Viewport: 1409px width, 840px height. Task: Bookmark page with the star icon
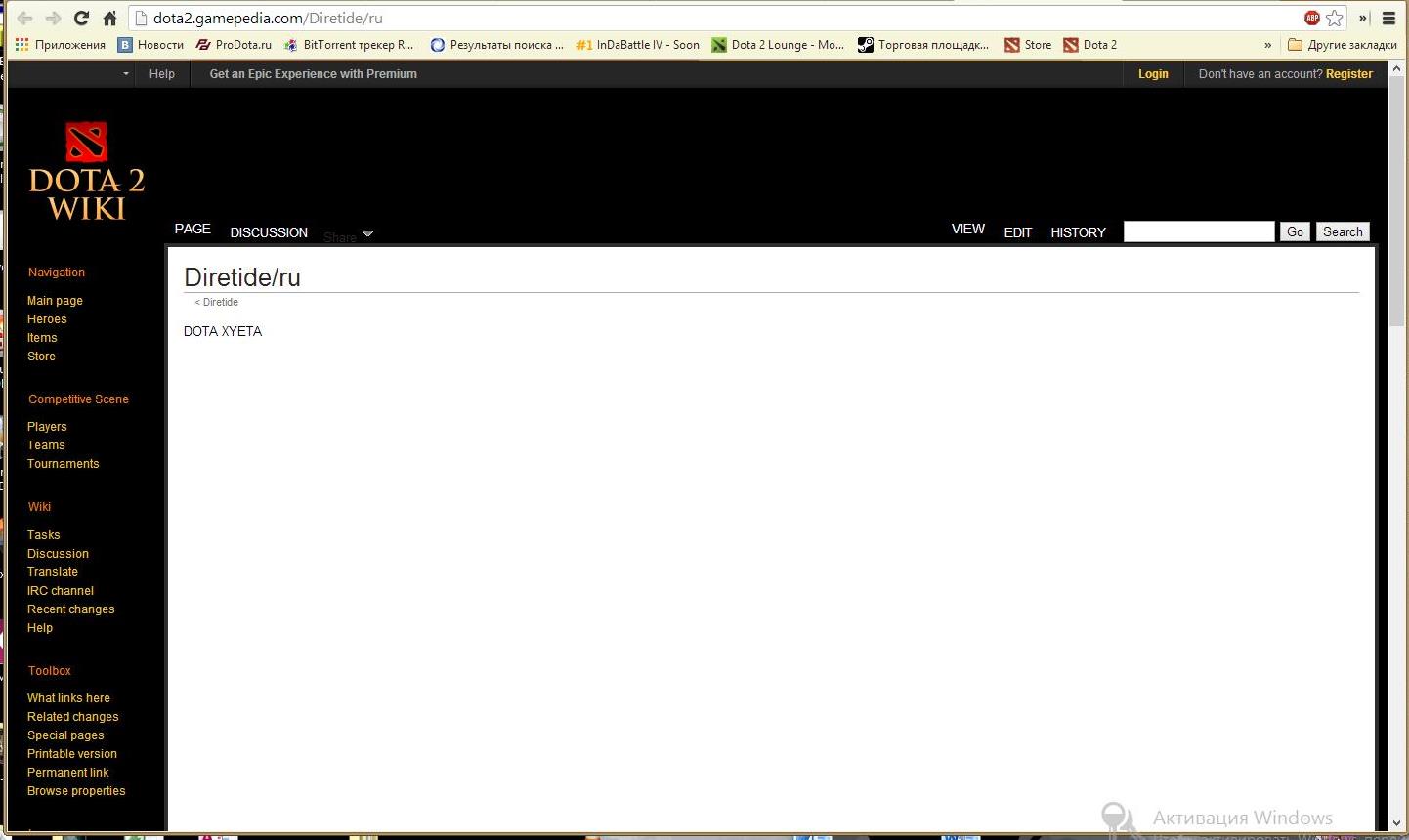tap(1335, 18)
